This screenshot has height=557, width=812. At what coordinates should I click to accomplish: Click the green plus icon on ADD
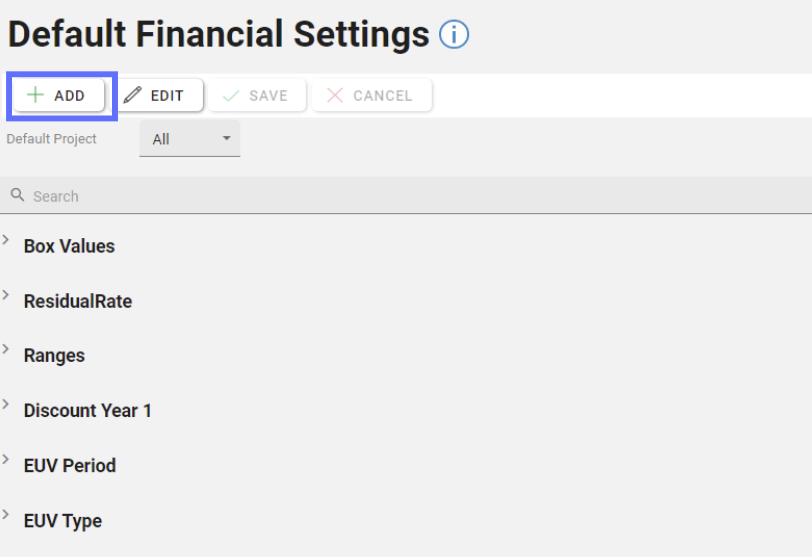pos(36,96)
